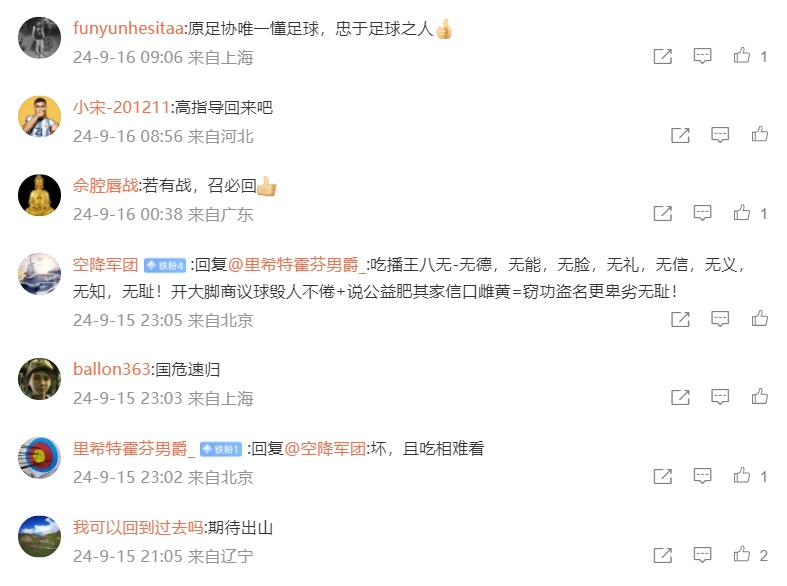This screenshot has width=787, height=586.
Task: Reply to 我可以回到过去吗's comment
Action: [x=702, y=555]
